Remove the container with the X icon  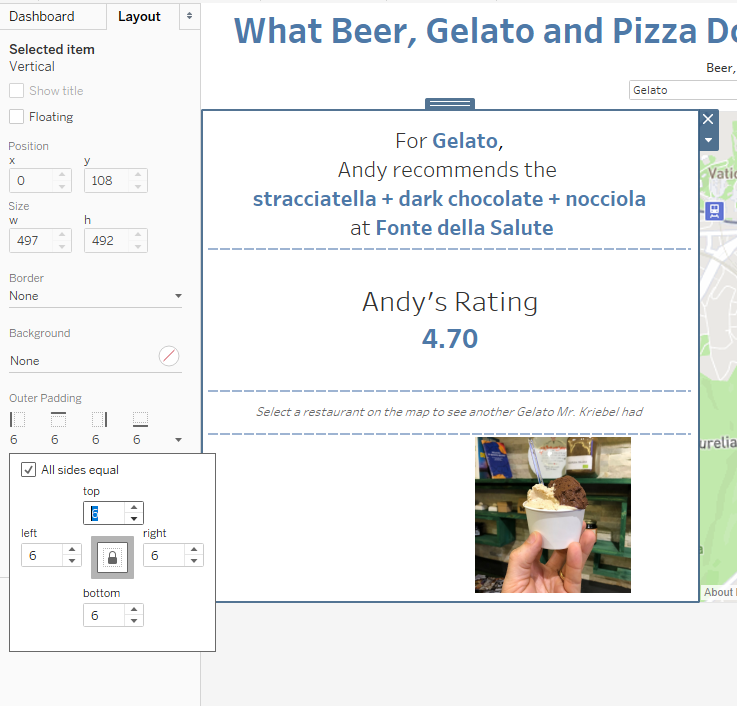(708, 119)
